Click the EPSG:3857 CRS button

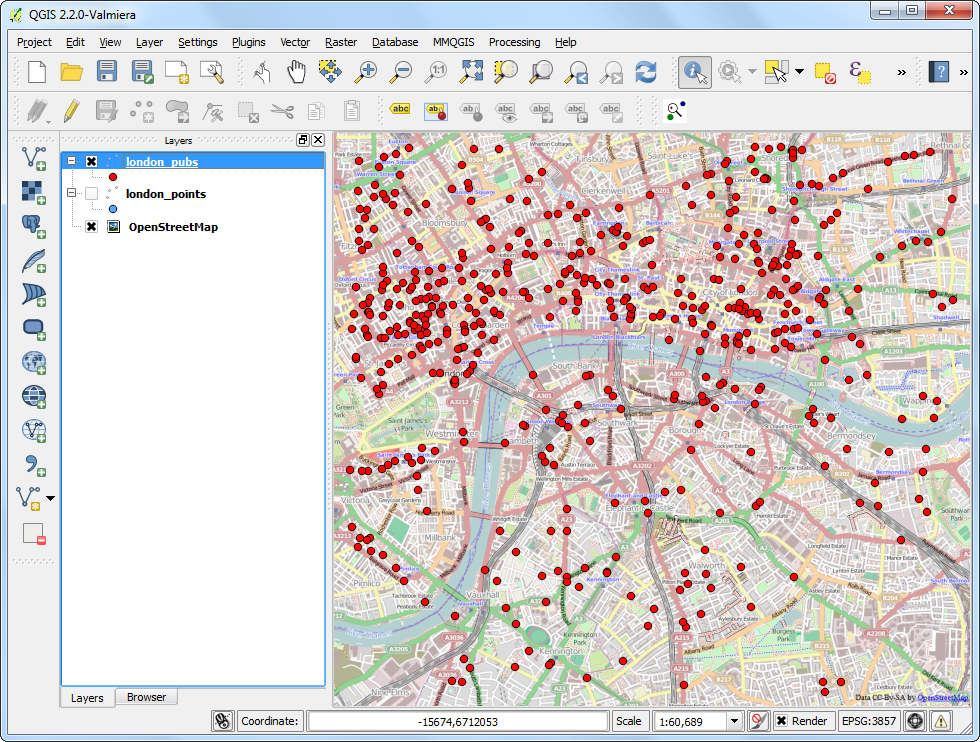(x=869, y=721)
